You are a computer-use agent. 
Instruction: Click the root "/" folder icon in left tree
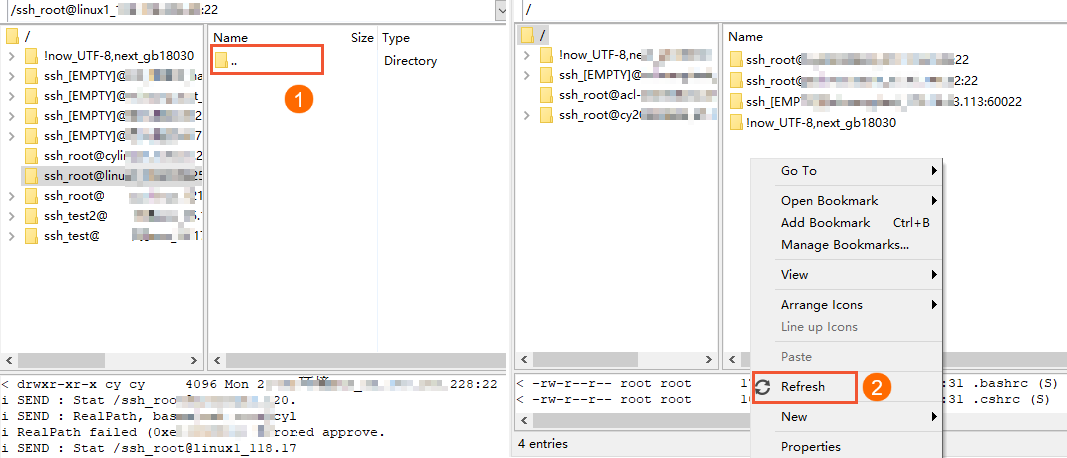(13, 35)
